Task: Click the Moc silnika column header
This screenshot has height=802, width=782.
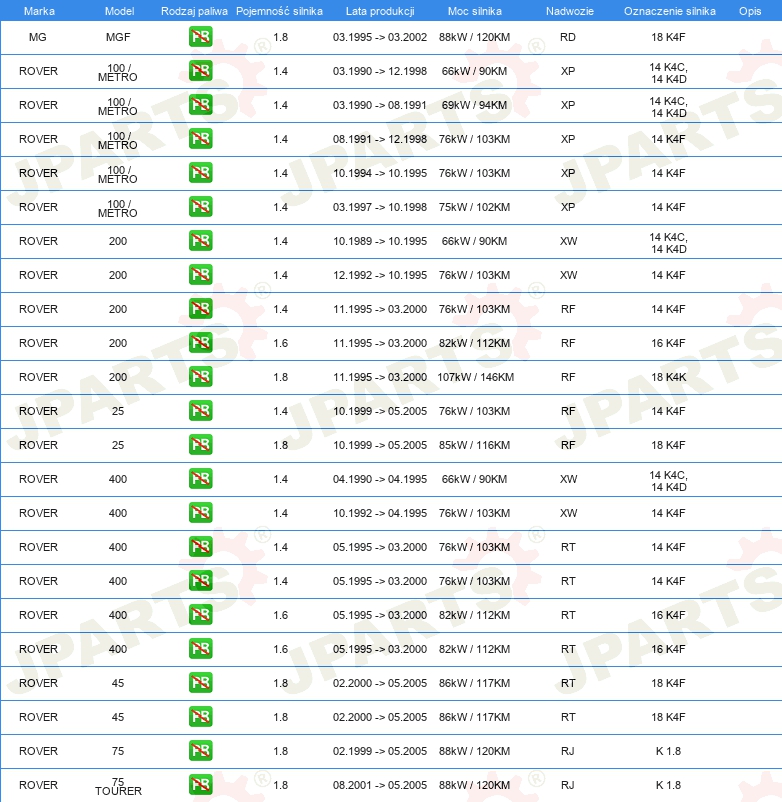Action: [x=475, y=11]
